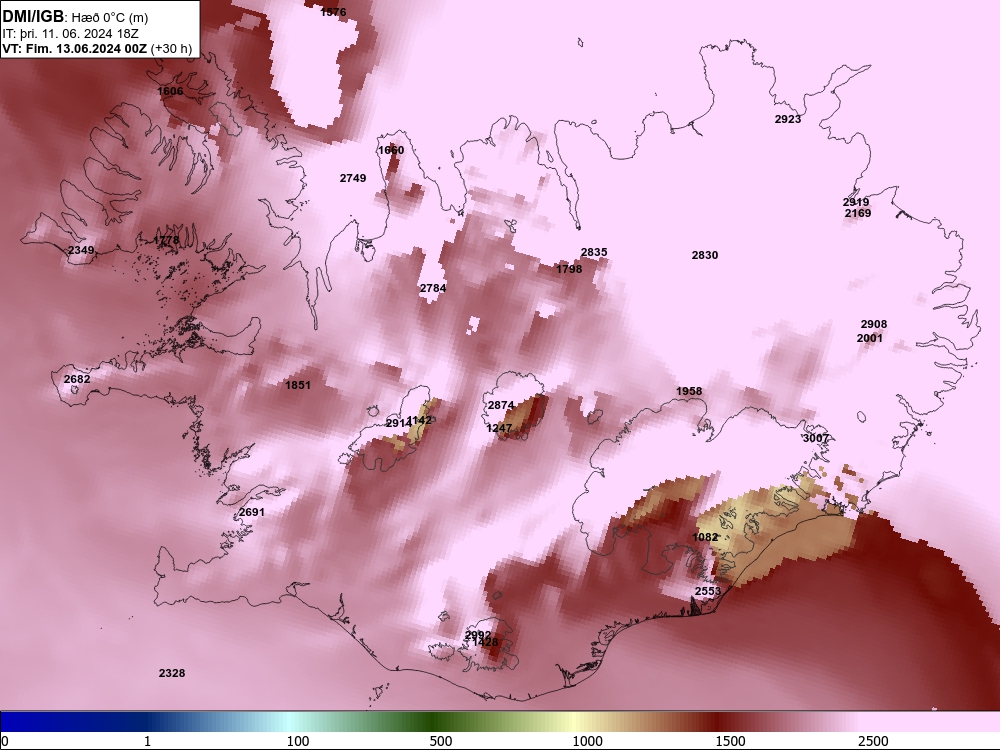Click the legend label 1500
The width and height of the screenshot is (1000, 750).
[x=730, y=741]
